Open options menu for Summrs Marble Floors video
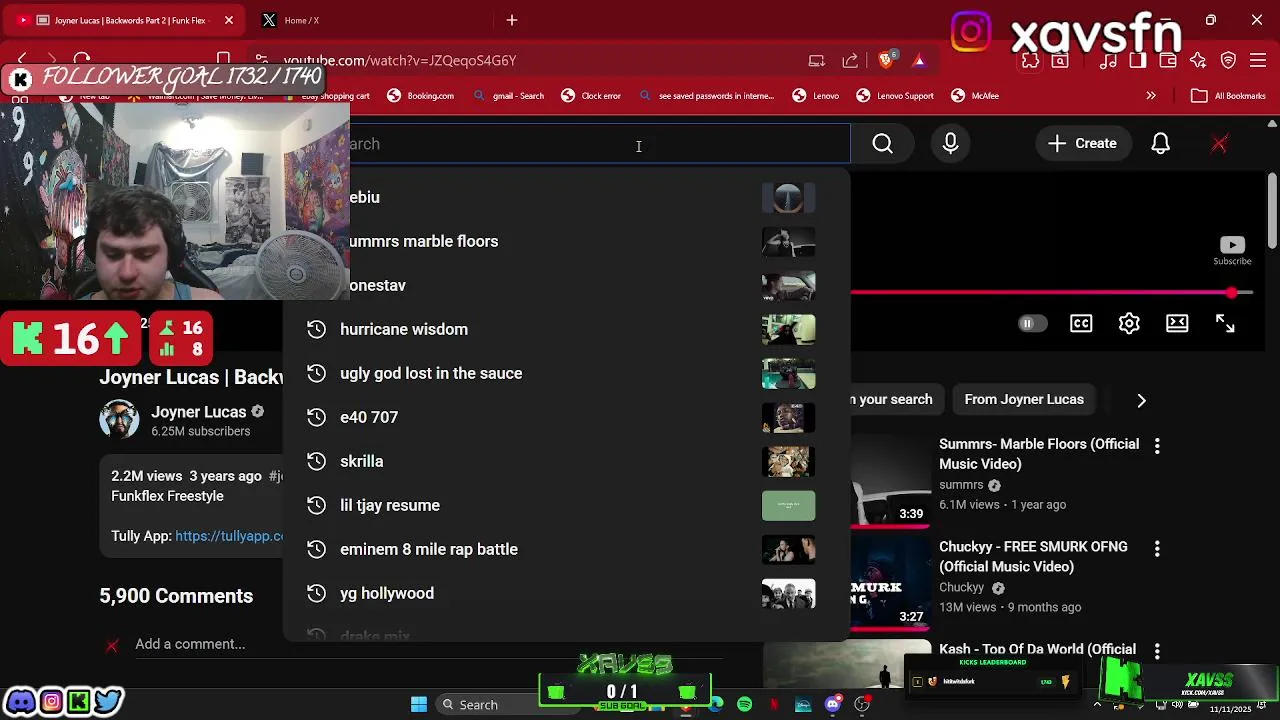Screen dimensions: 1280x720 point(1157,446)
